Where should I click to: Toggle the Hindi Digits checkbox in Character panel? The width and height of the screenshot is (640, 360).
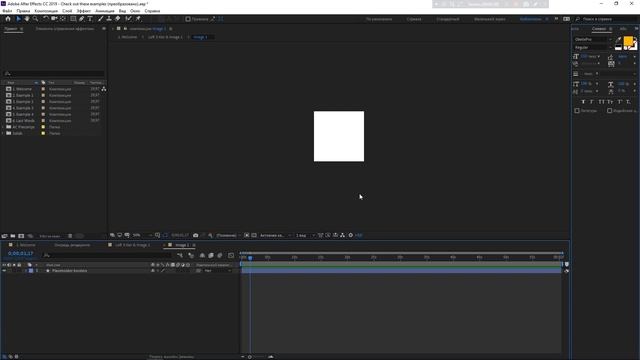coord(609,111)
